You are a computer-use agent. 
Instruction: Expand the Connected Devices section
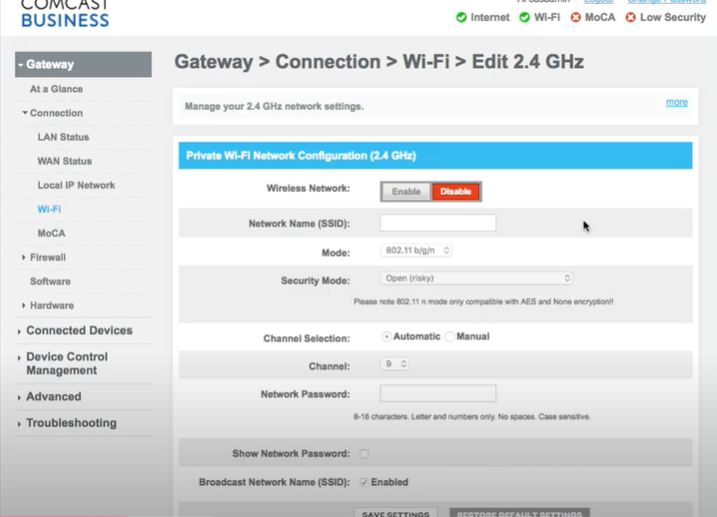(78, 331)
